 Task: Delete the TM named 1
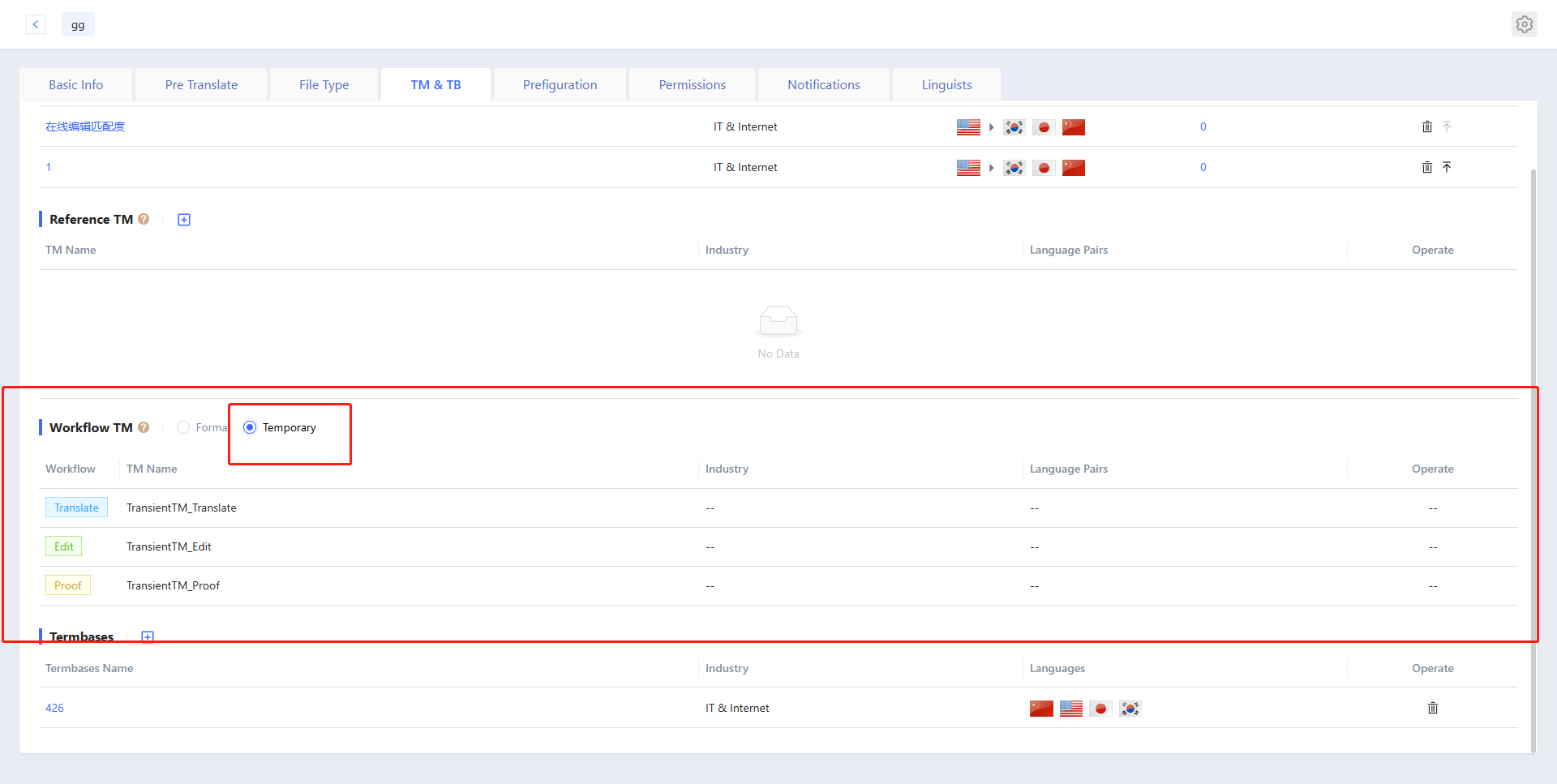[1427, 167]
